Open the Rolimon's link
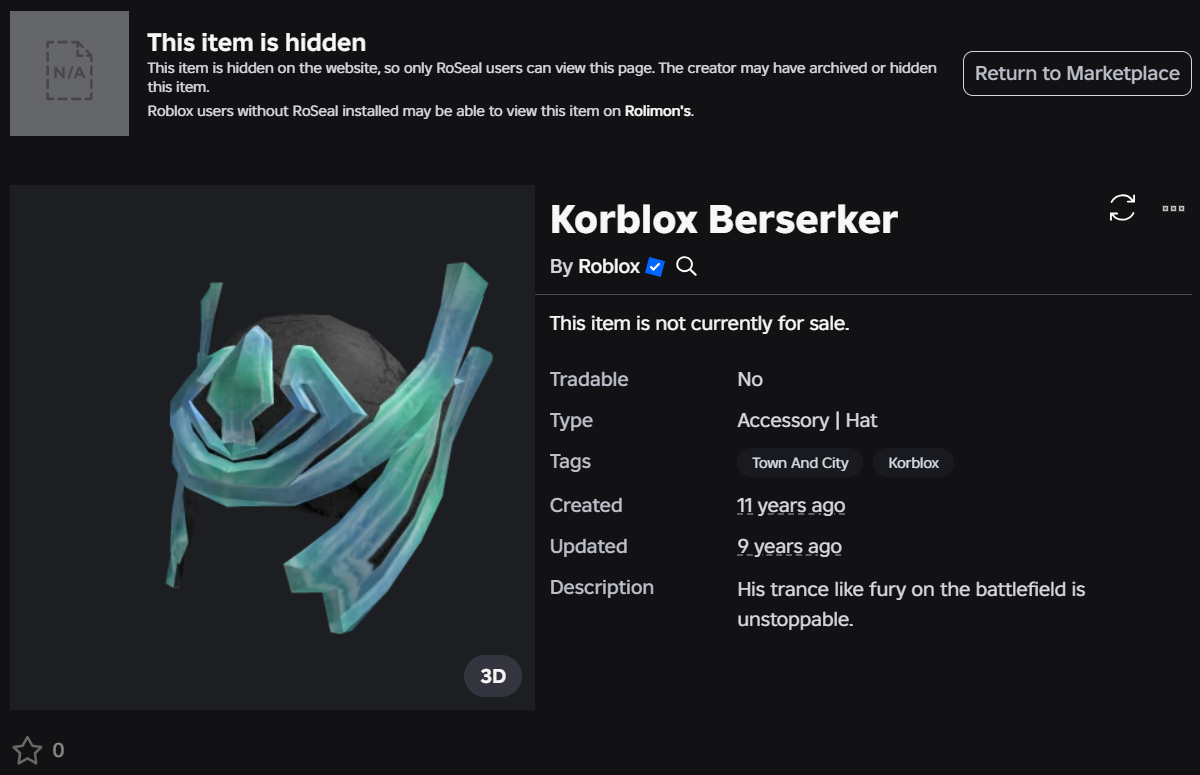Screen dimensions: 1200x775 click(658, 111)
